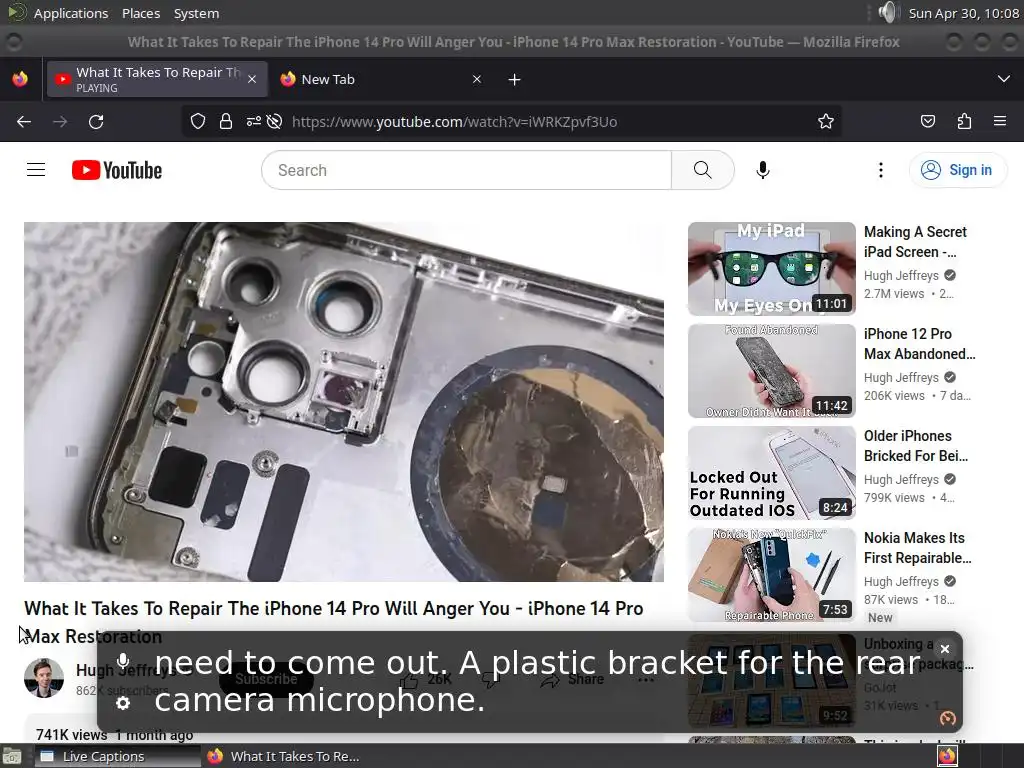Open the Nokia Makes Its First Repairable title
This screenshot has width=1024, height=768.
click(x=918, y=547)
